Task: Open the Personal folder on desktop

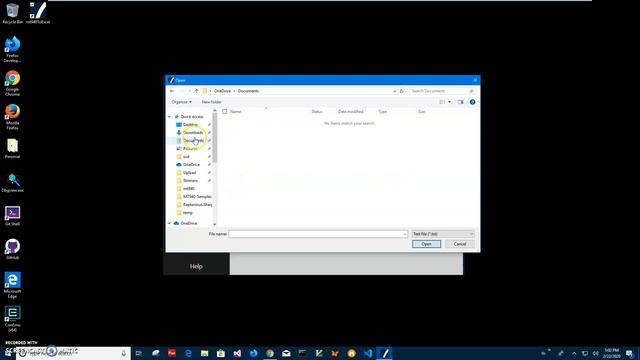Action: [12, 149]
